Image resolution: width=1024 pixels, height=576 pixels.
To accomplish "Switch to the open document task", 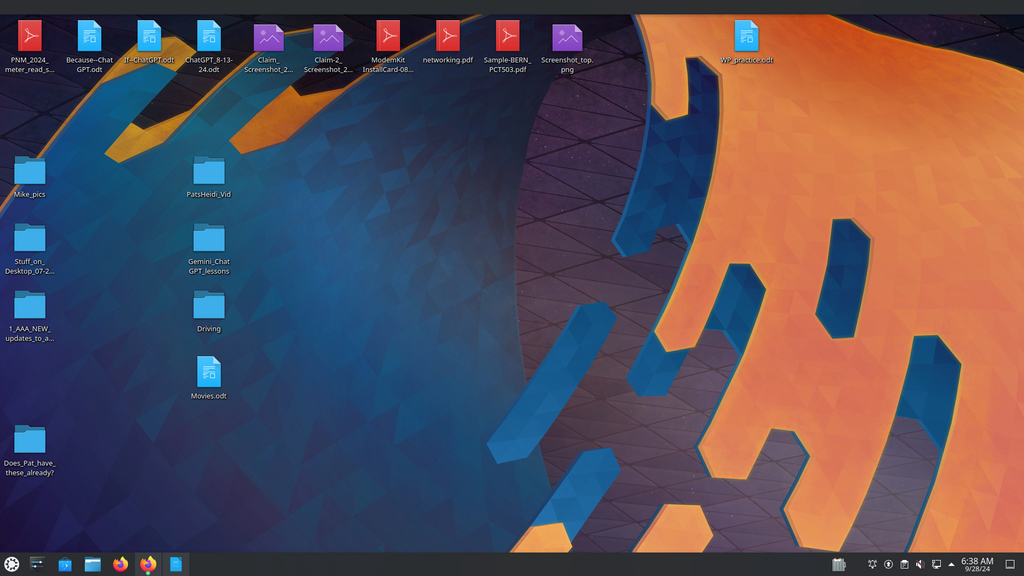I will coord(176,564).
